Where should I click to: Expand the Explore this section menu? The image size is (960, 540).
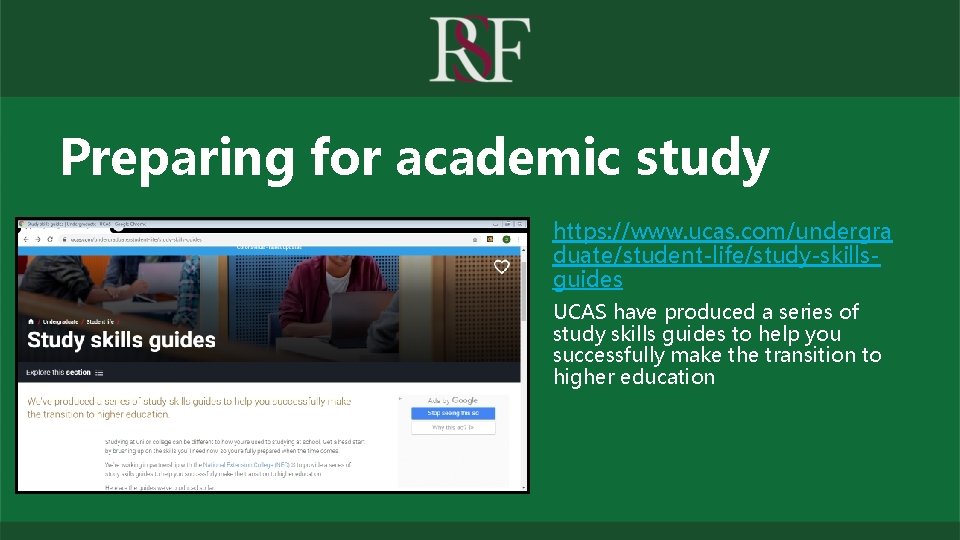[x=64, y=372]
